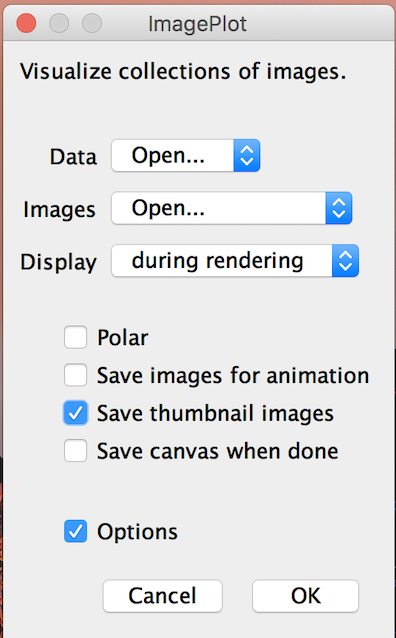Click the Cancel button
396x638 pixels.
click(x=162, y=596)
